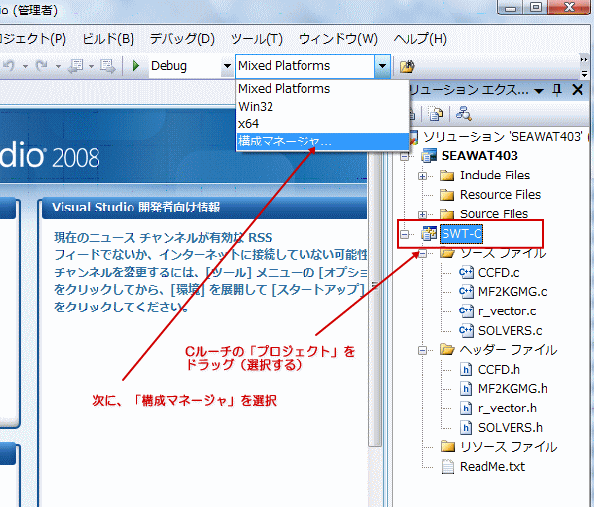Screen dimensions: 594x507
Task: Select Win32 in the platform list
Action: coord(322,106)
